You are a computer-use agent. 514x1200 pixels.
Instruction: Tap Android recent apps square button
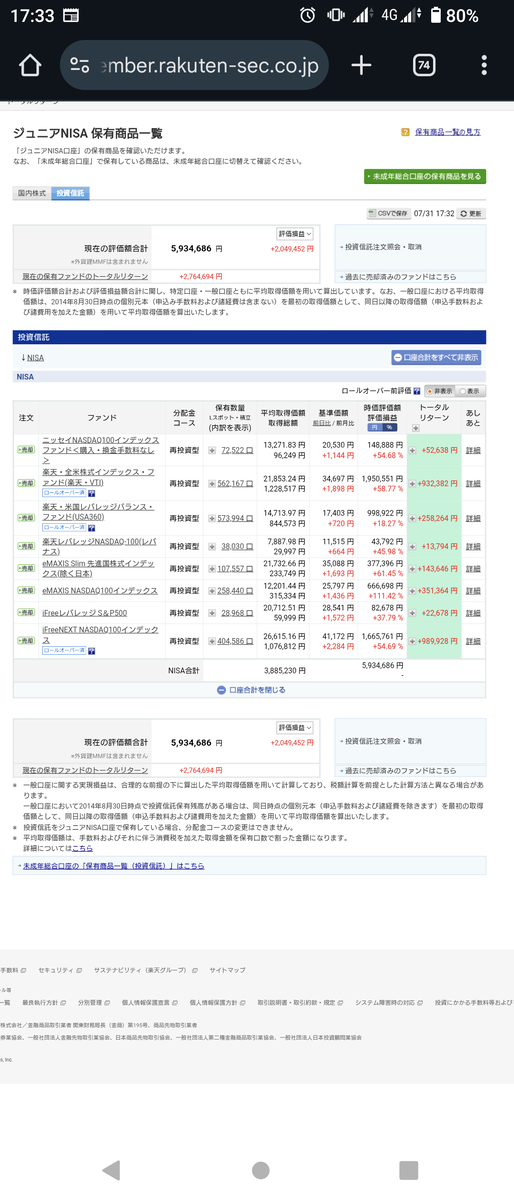point(408,1170)
